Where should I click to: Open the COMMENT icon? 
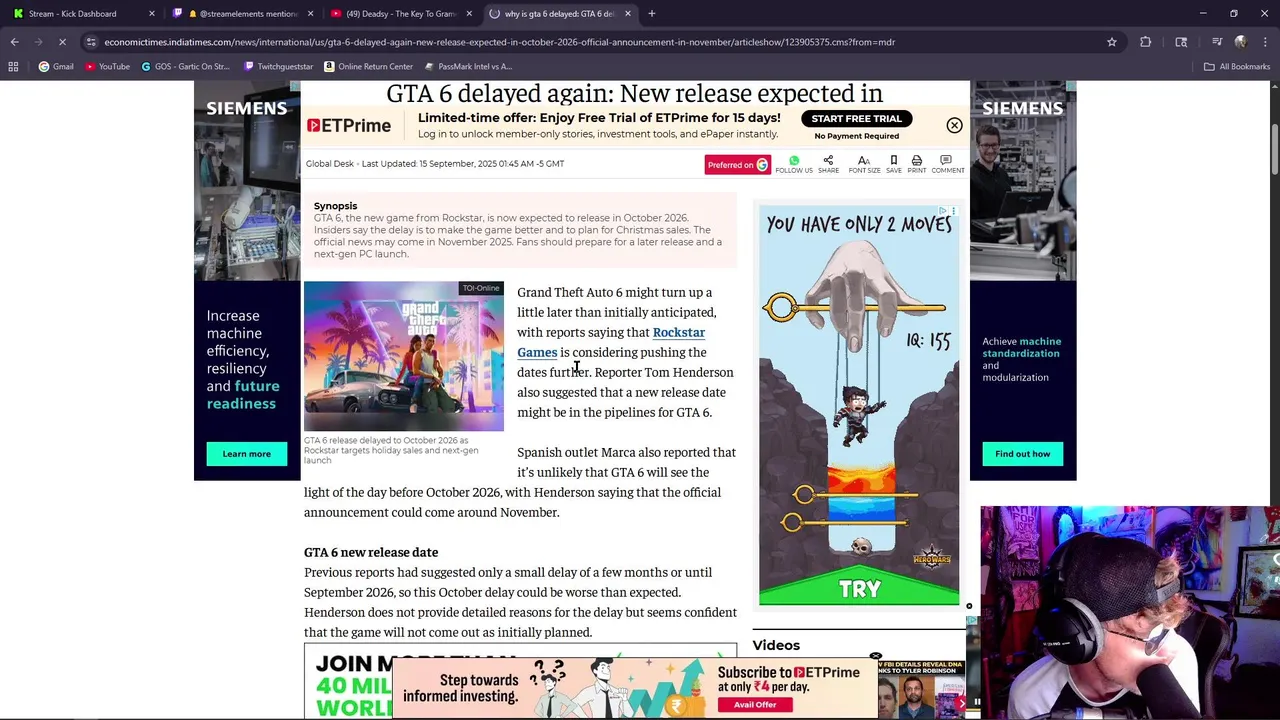[947, 165]
